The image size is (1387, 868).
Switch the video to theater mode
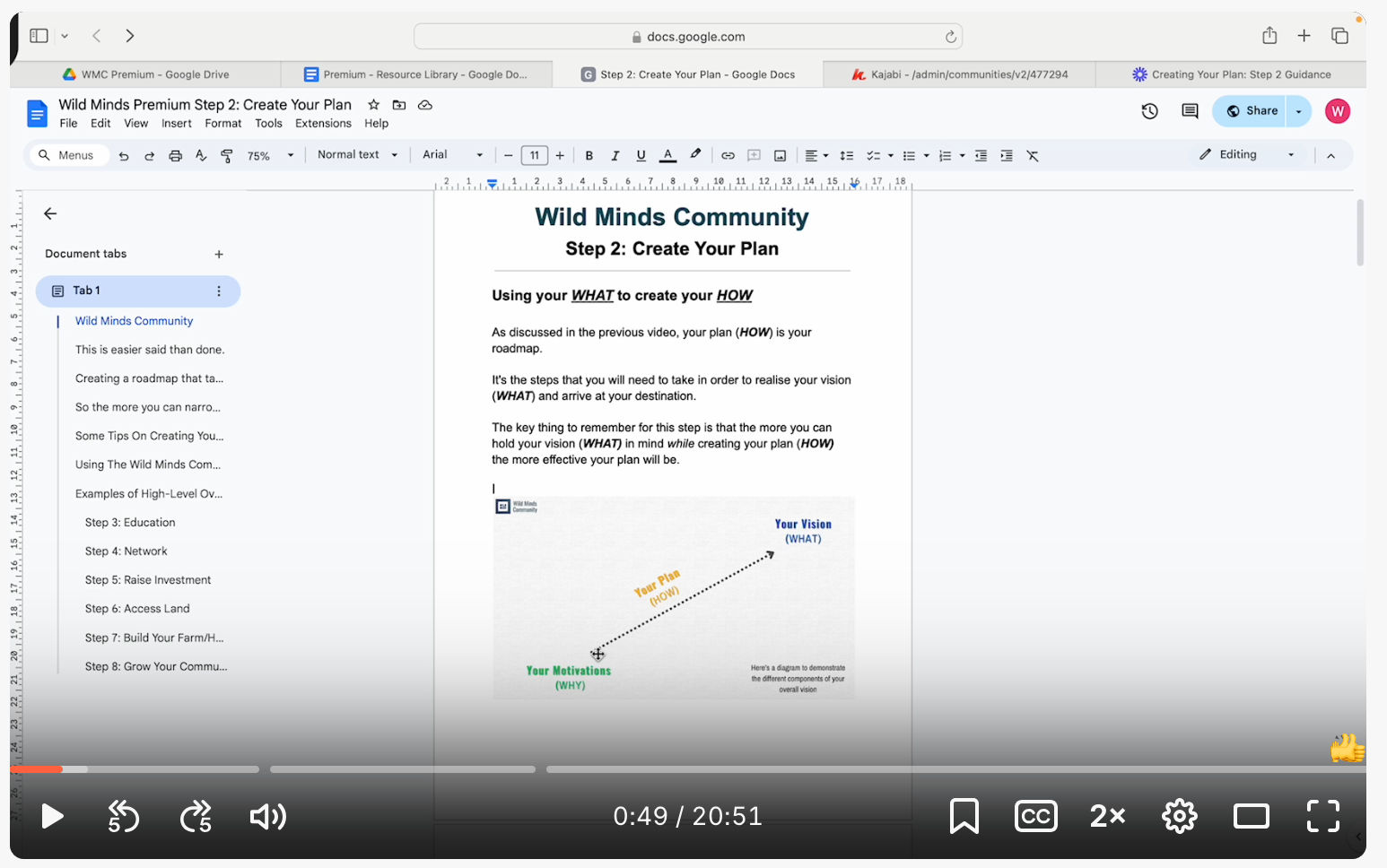click(1252, 816)
